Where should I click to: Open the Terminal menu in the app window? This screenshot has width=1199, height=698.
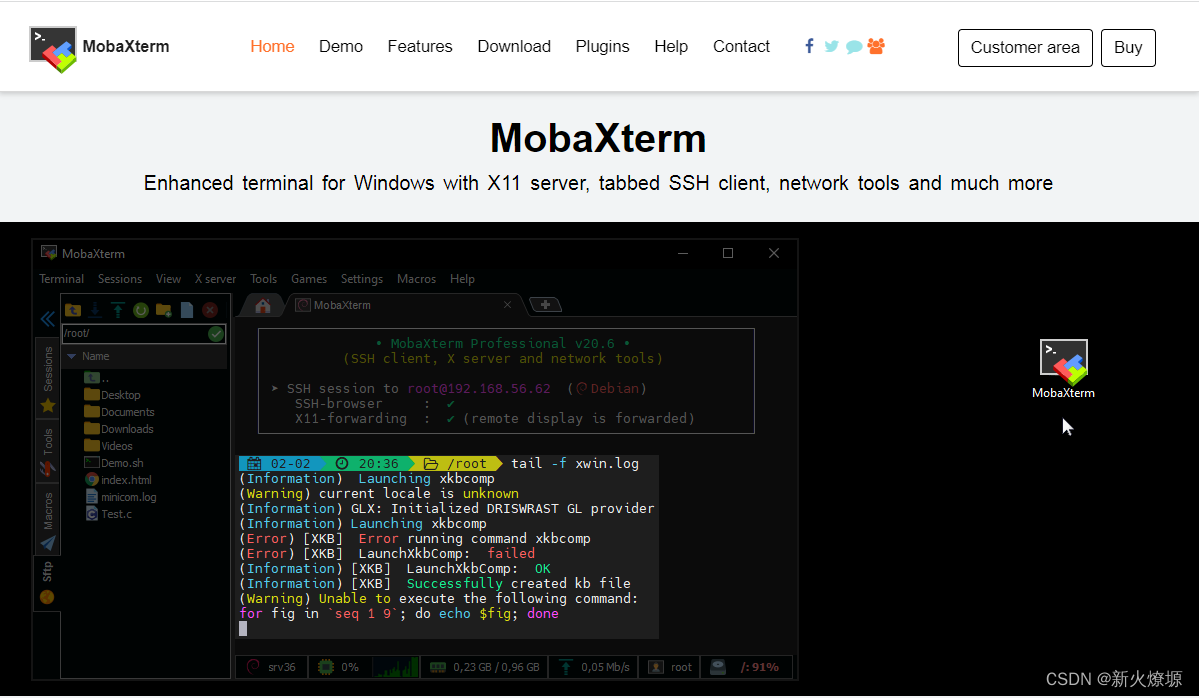point(61,279)
